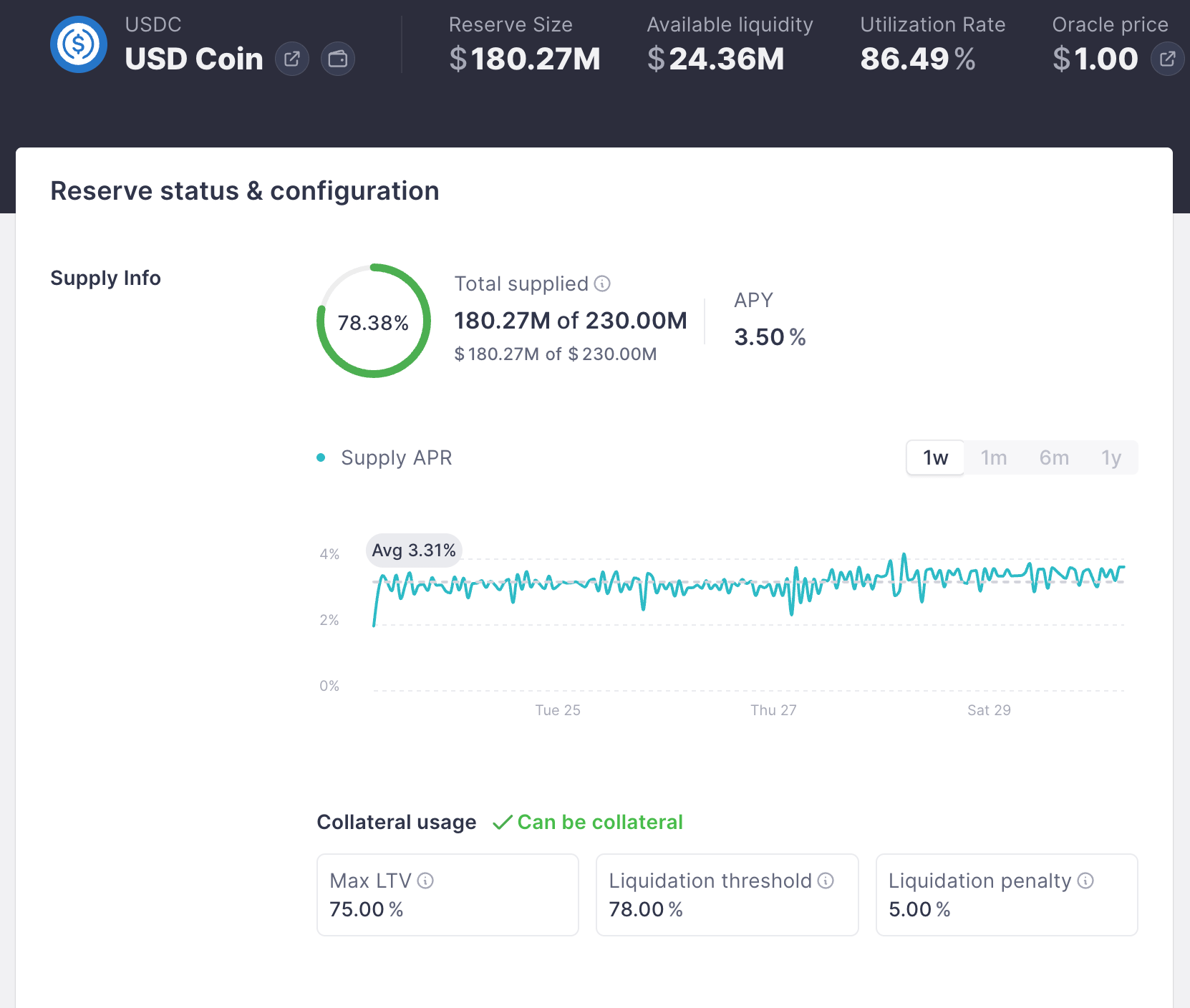1190x1008 pixels.
Task: Switch chart range to 6m
Action: coord(1054,457)
